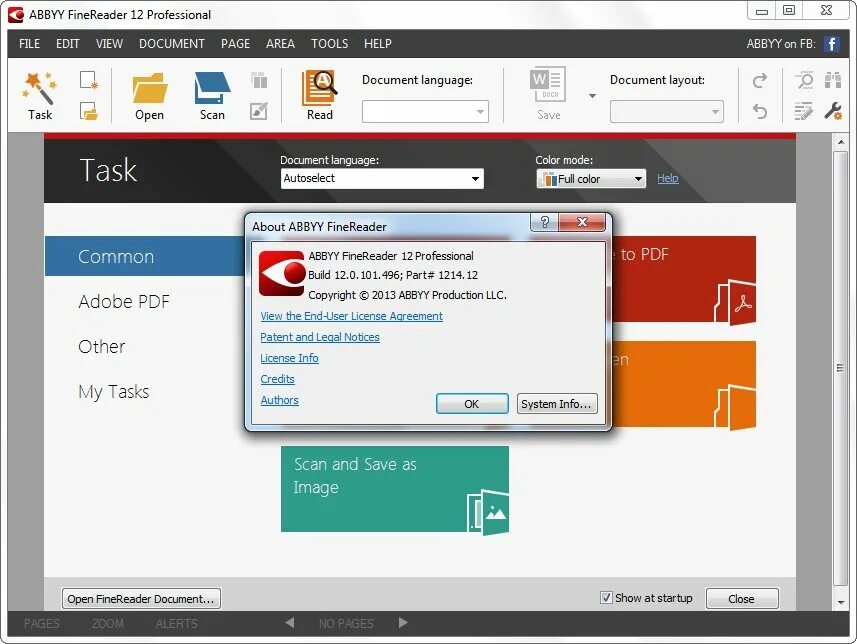Click OK in About dialog

click(472, 404)
